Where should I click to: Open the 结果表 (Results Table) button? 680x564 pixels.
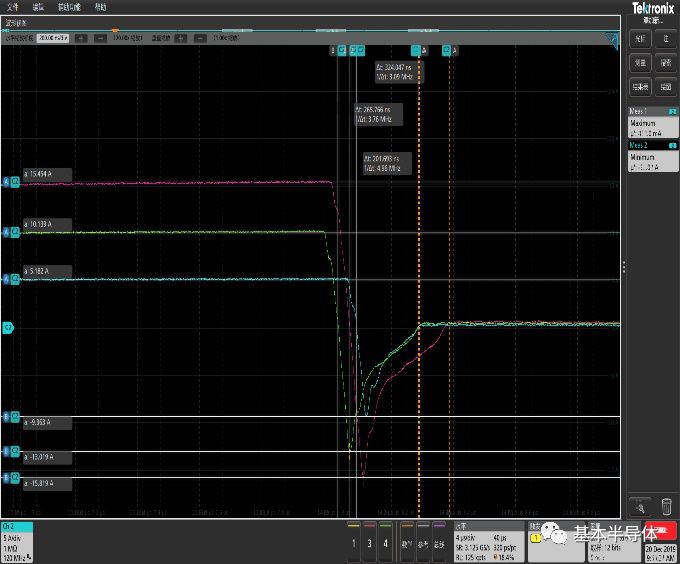point(639,87)
